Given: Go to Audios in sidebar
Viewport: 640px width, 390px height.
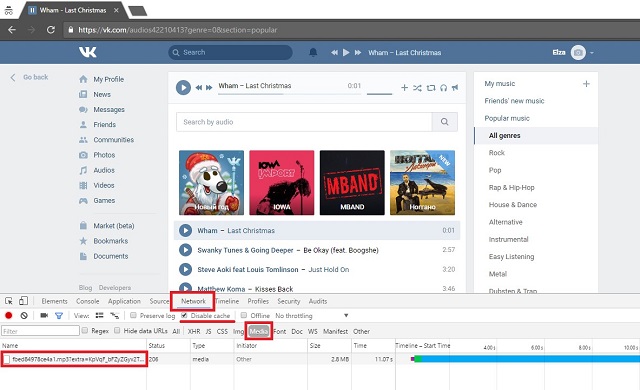Looking at the screenshot, I should (x=104, y=170).
